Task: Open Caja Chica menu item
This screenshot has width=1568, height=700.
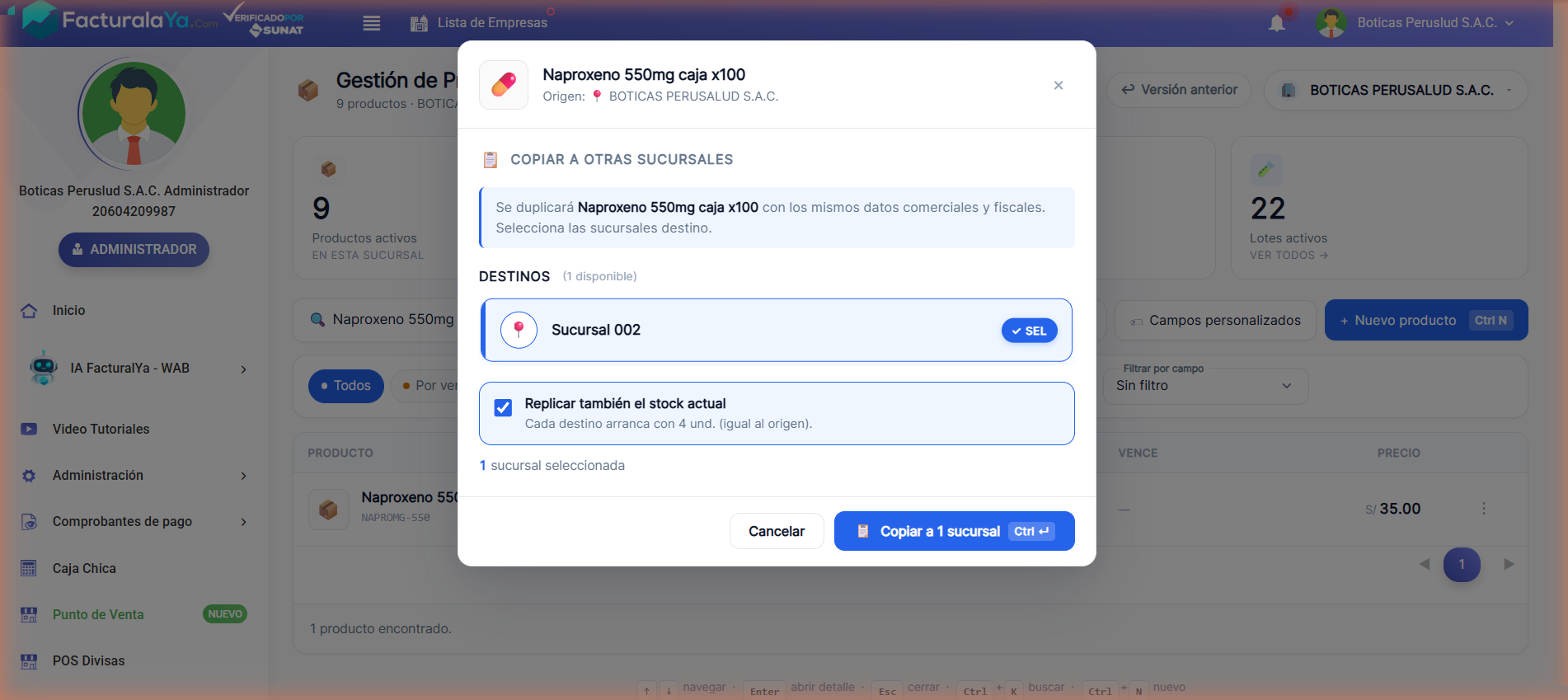Action: pyautogui.click(x=84, y=568)
